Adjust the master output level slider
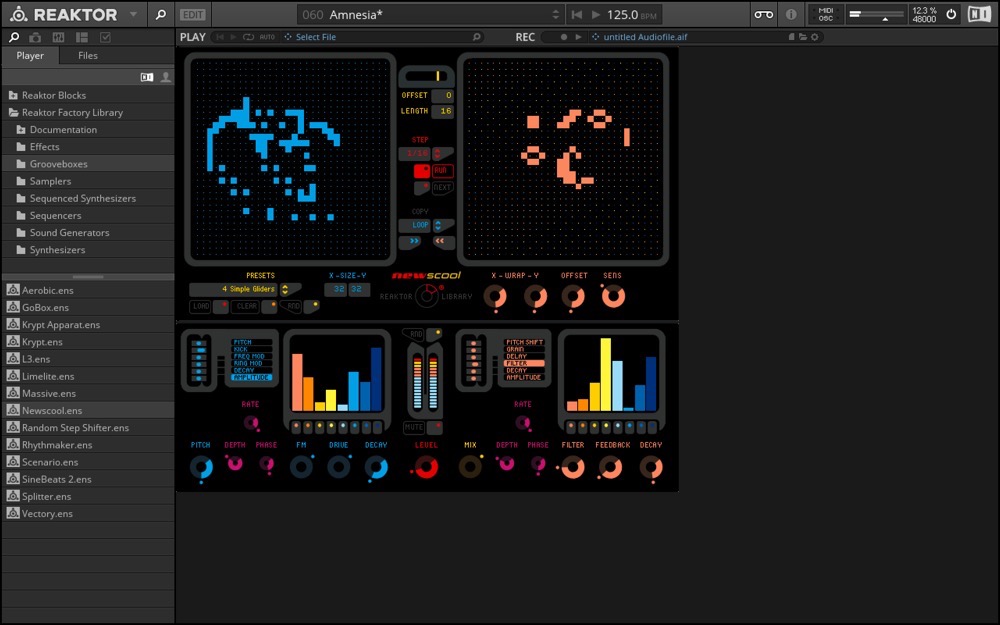Image resolution: width=1000 pixels, height=625 pixels. pyautogui.click(x=877, y=14)
